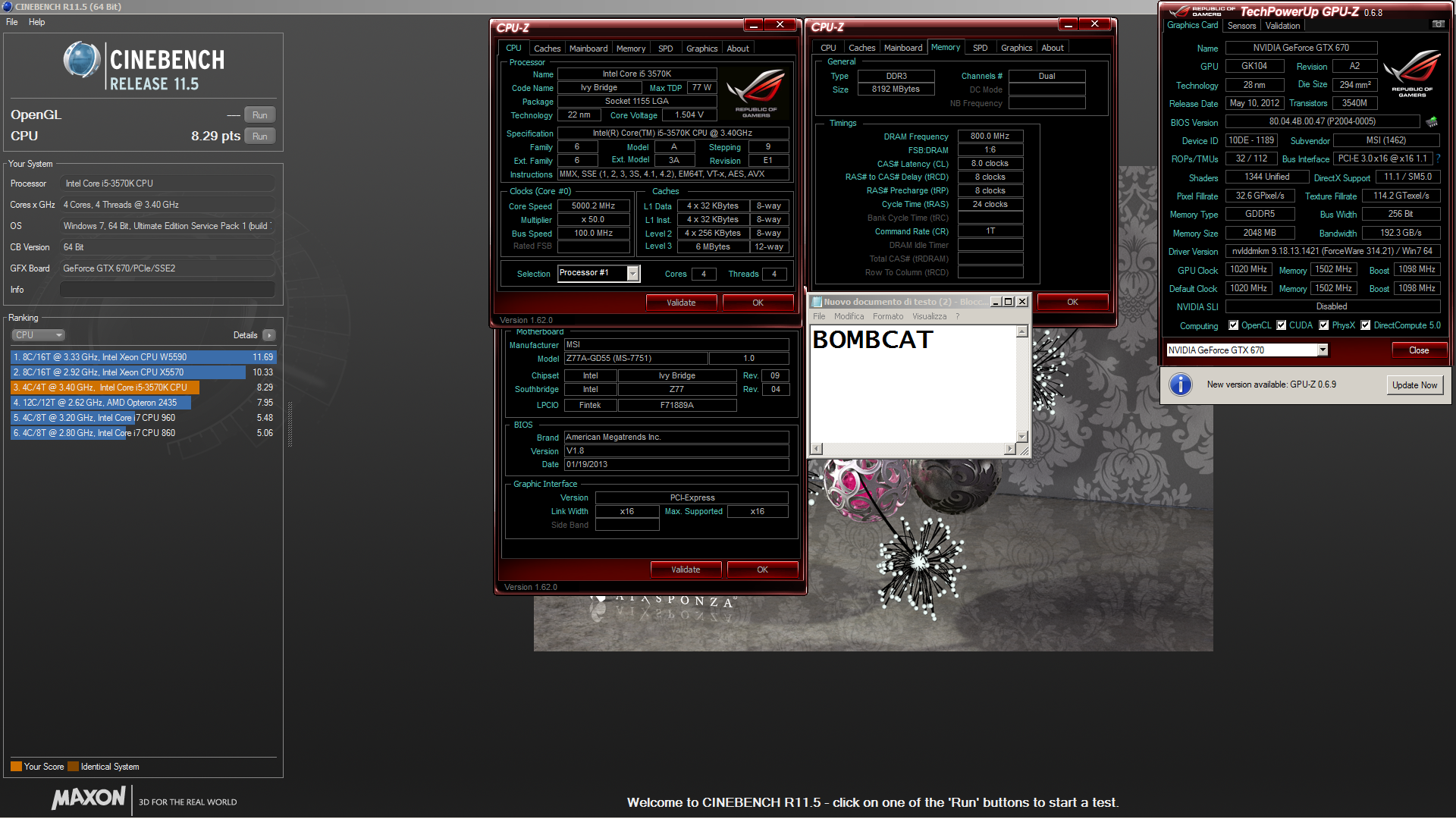Click OK in the CPU tab CPU-Z
This screenshot has width=1456, height=819.
coord(758,303)
